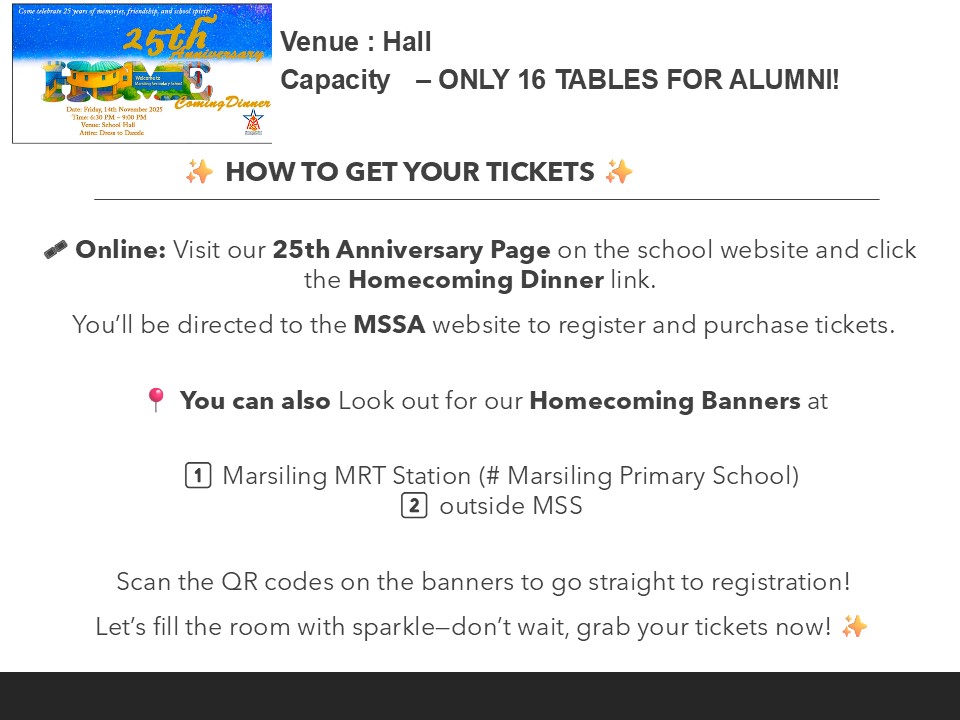Click the sparkle emoji after TICKETS
Viewport: 960px width, 720px height.
click(x=619, y=172)
